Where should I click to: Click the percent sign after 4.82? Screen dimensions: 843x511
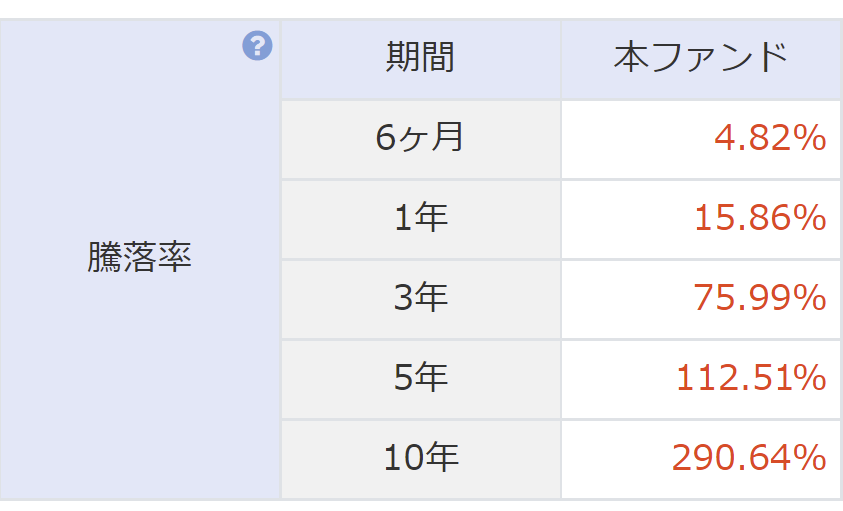click(808, 138)
